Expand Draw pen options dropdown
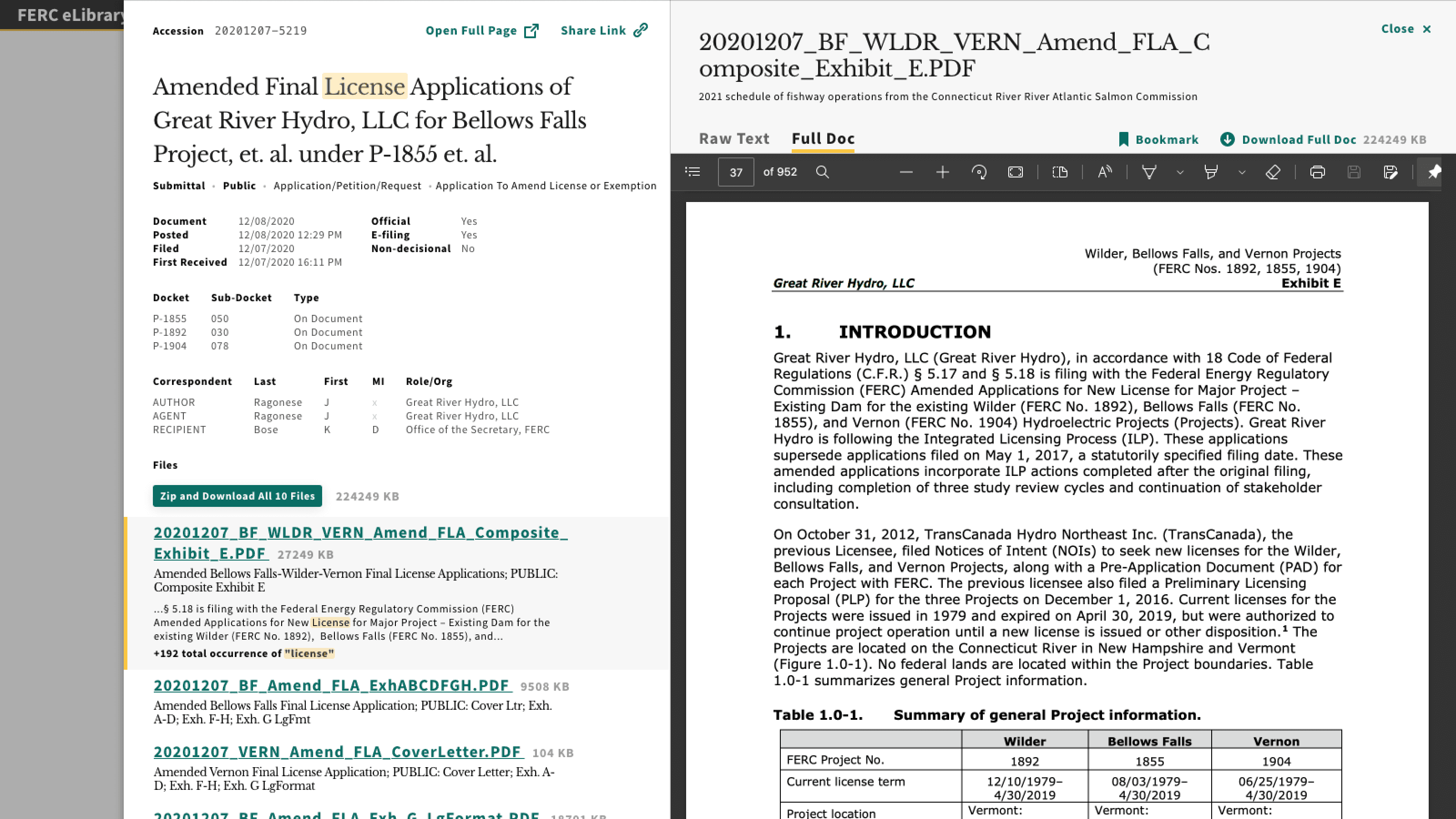This screenshot has width=1456, height=819. click(1180, 172)
